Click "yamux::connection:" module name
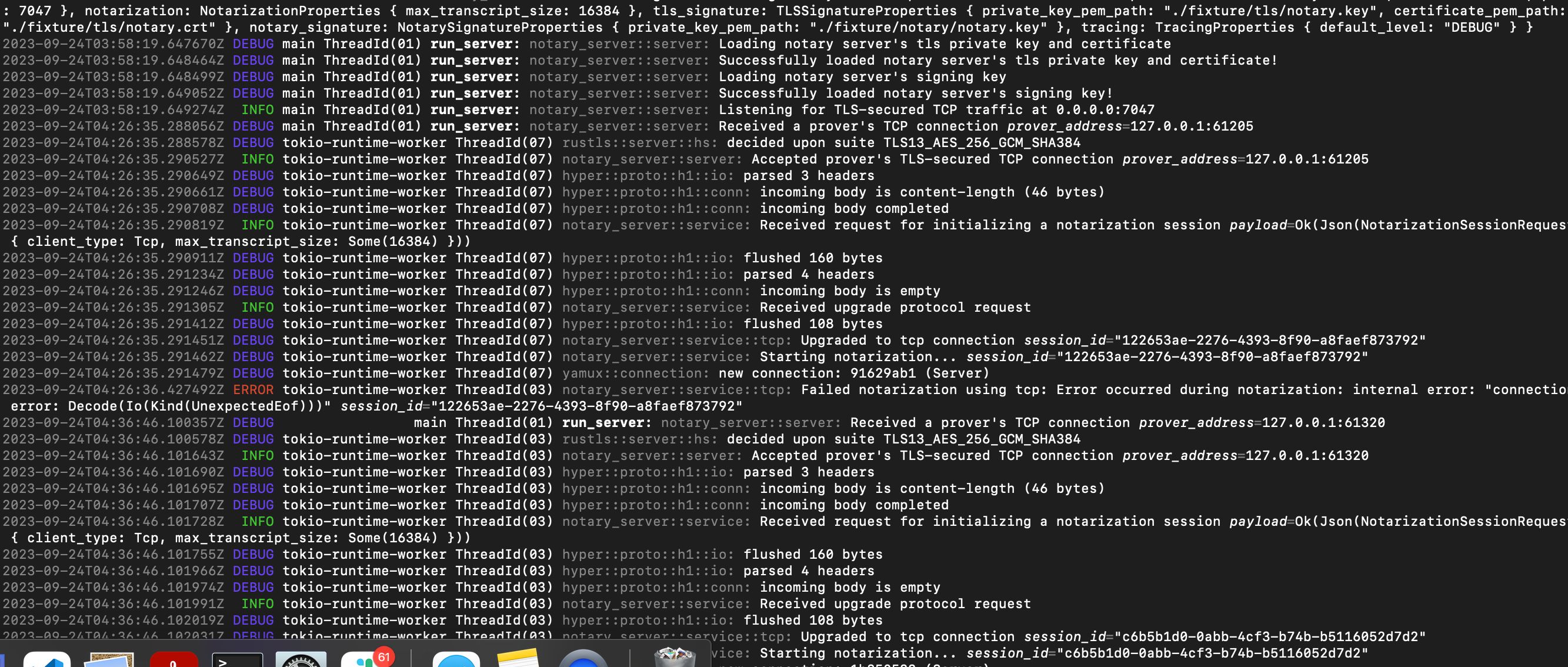The height and width of the screenshot is (667, 1568). (x=636, y=373)
